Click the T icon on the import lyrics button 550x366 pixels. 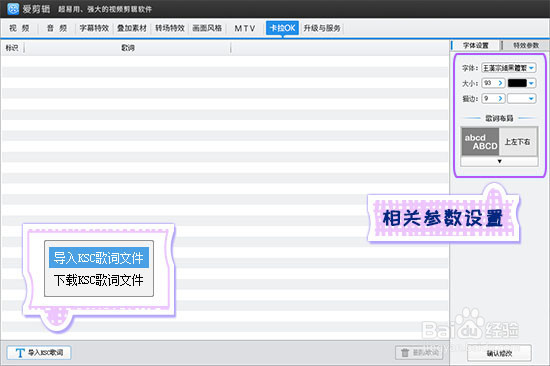point(20,353)
